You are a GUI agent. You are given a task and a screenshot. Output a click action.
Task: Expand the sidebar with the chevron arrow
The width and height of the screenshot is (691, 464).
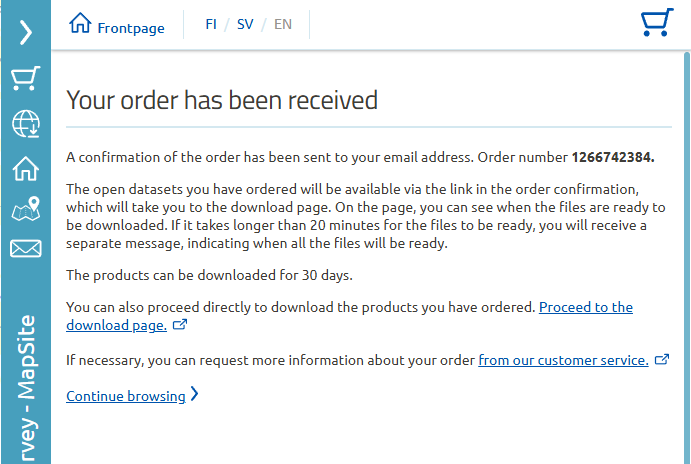26,32
